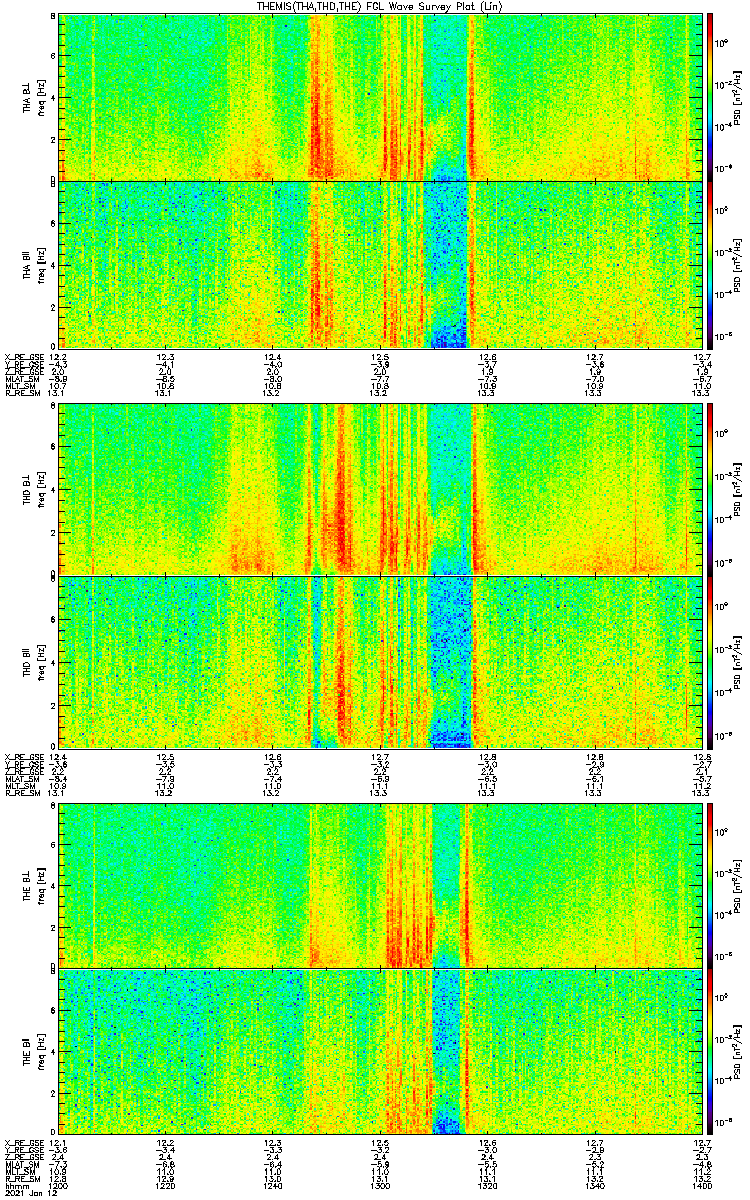Click the THEMIS FGL Wave Survey Plot title
This screenshot has width=750, height=1200.
pos(379,6)
